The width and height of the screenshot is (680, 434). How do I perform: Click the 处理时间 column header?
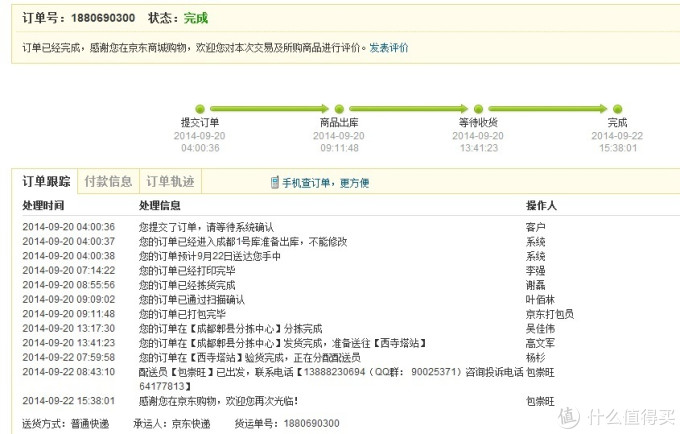point(43,205)
